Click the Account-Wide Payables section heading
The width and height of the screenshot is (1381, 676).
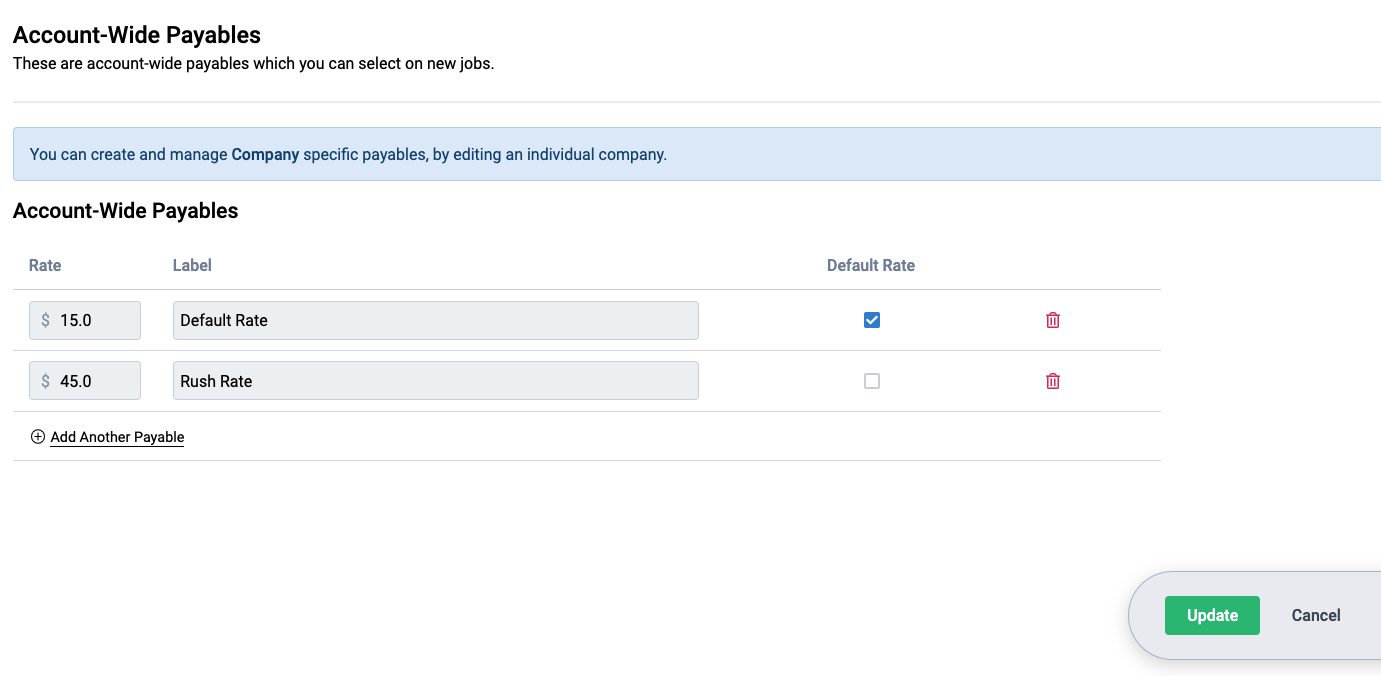click(x=125, y=210)
